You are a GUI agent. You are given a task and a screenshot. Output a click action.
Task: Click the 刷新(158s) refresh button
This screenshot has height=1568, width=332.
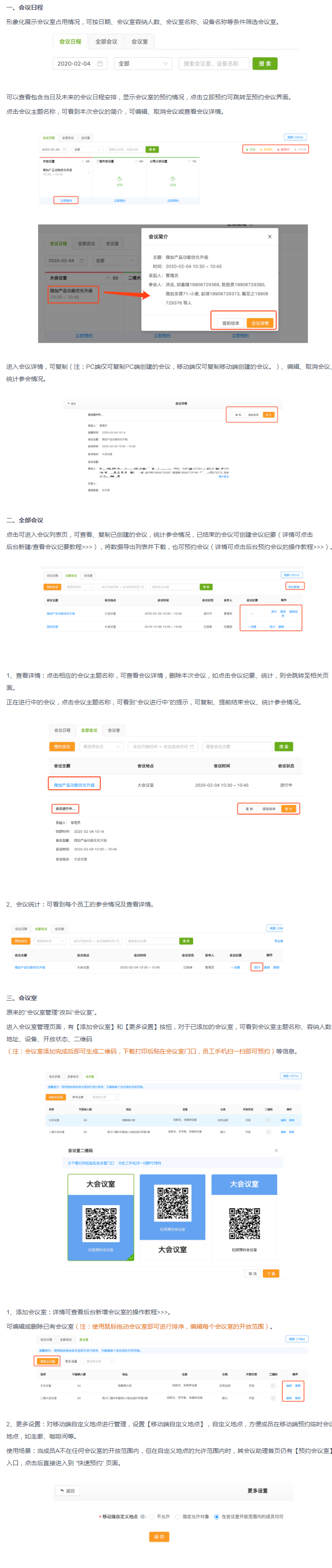point(297,1338)
